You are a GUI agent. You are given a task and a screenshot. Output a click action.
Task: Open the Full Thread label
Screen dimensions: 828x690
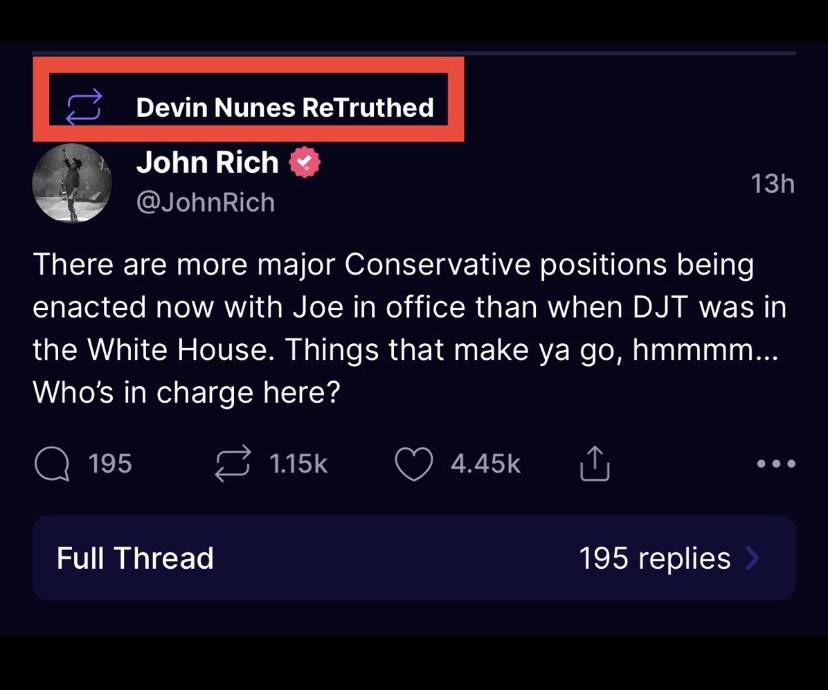(x=135, y=558)
